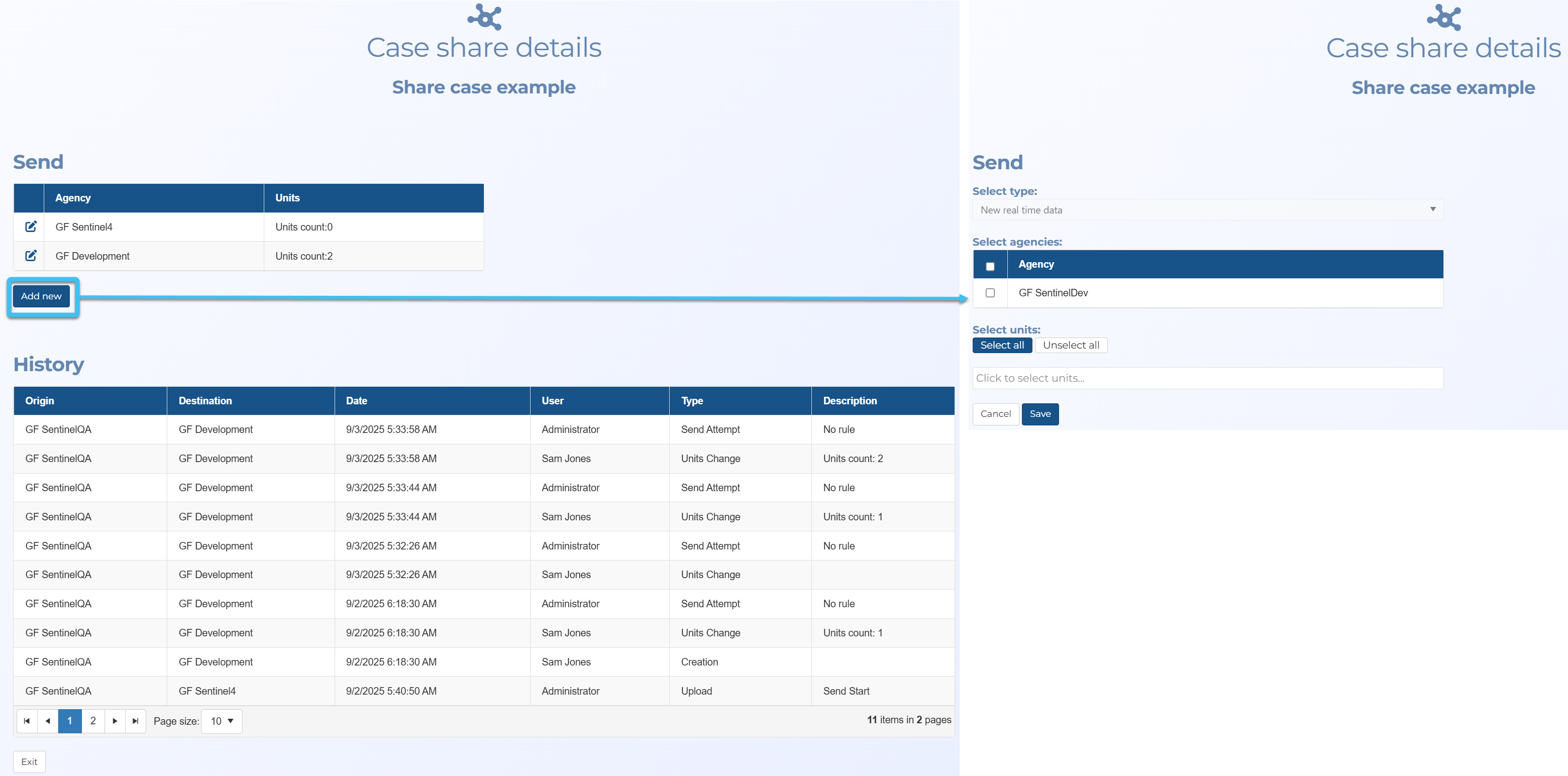Save the new send configuration

(1039, 414)
